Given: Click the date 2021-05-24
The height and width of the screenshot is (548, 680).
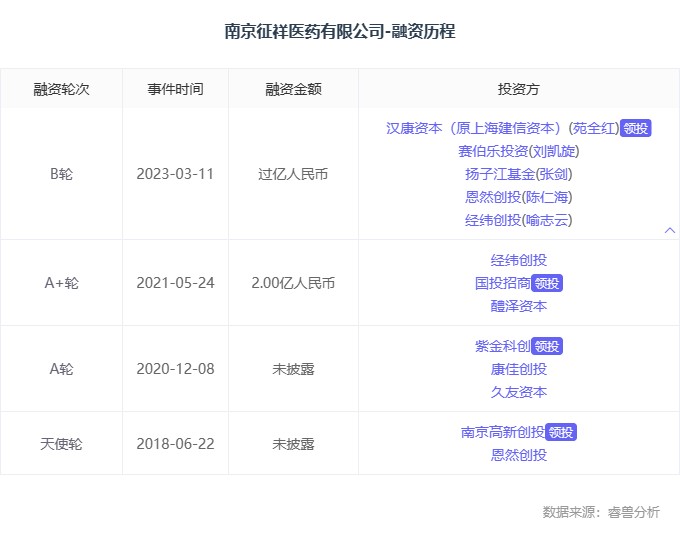Looking at the screenshot, I should tap(175, 283).
